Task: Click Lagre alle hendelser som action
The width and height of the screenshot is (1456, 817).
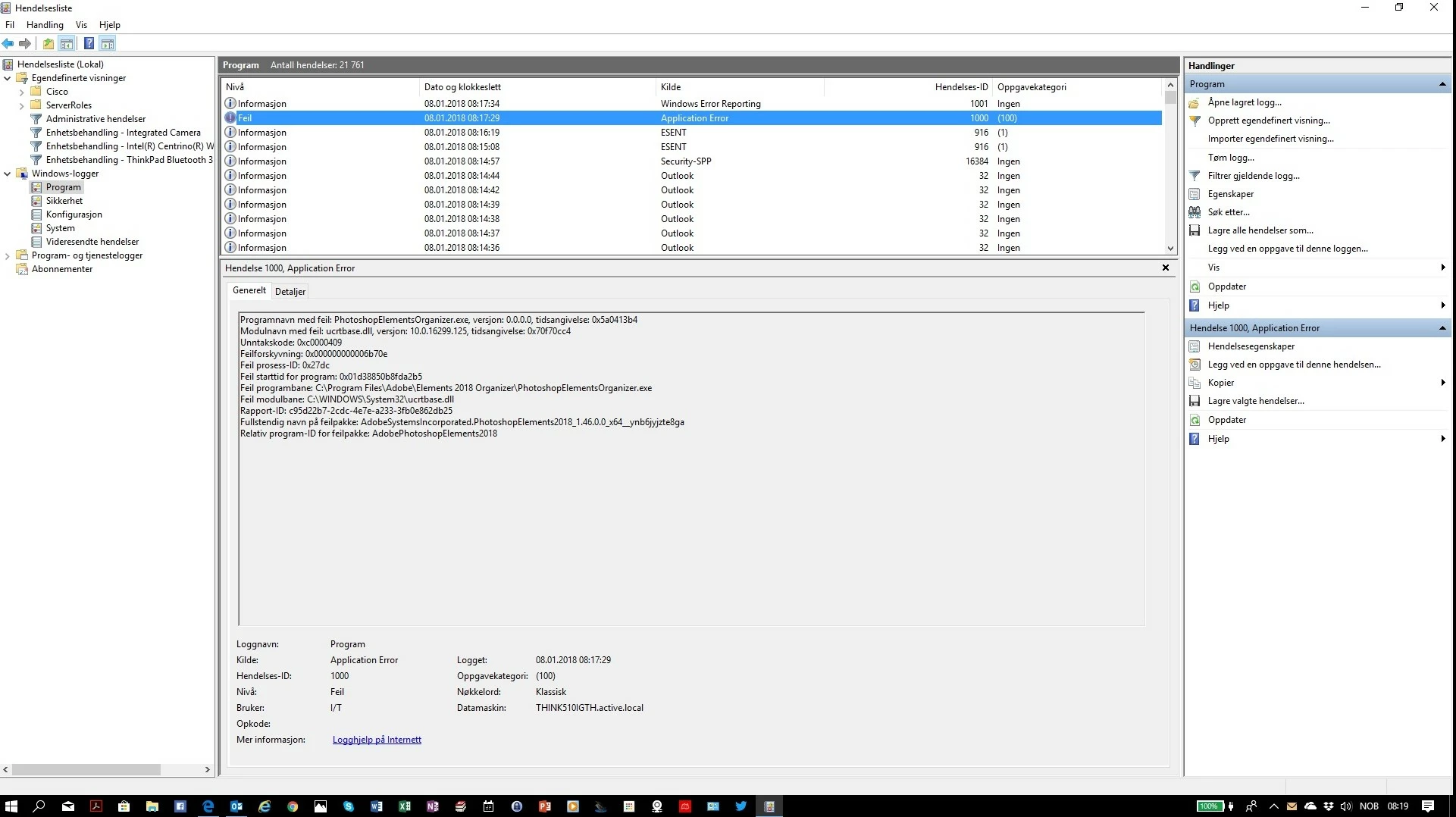Action: [1260, 230]
